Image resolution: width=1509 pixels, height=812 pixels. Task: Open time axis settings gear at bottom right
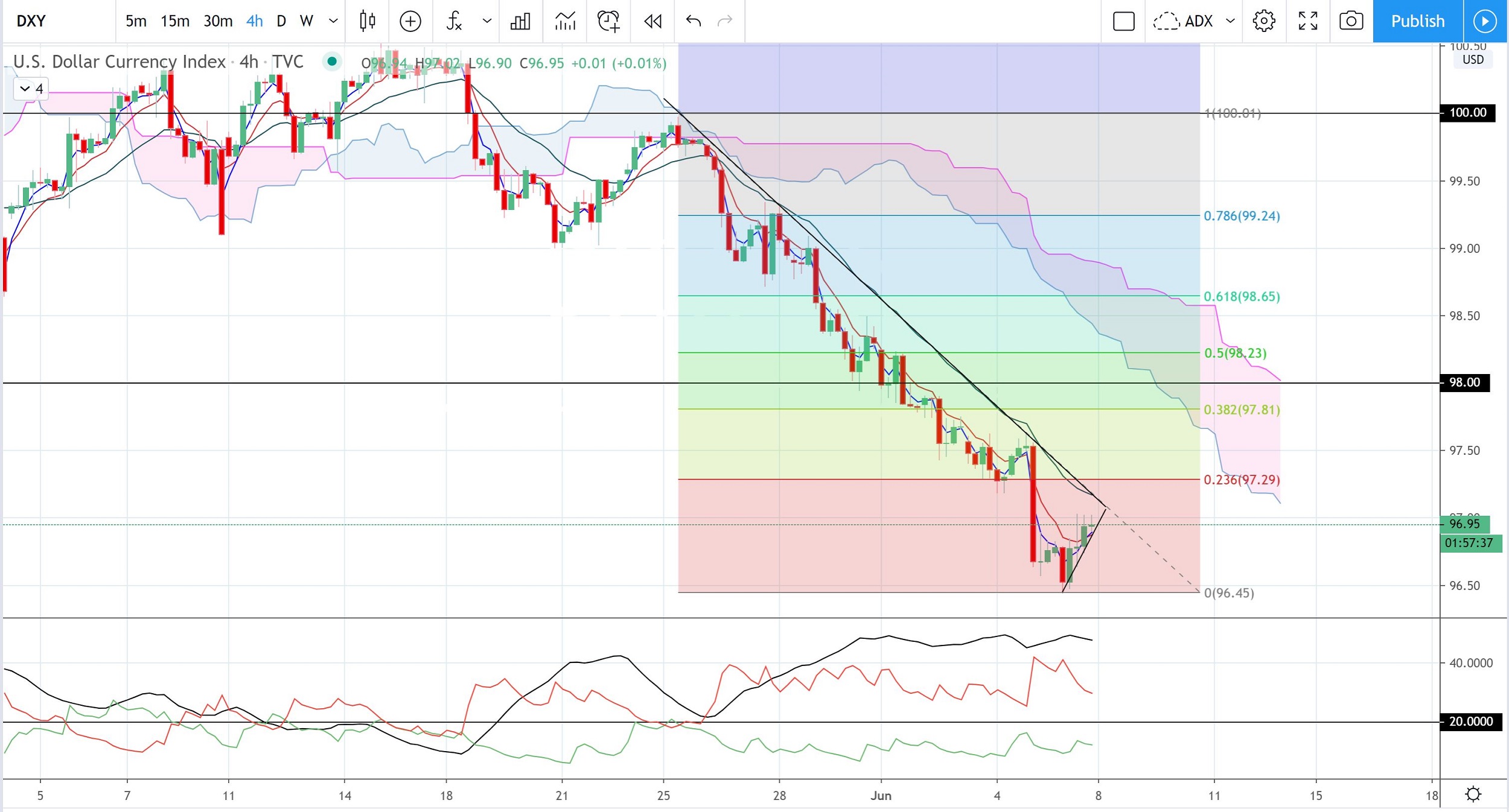point(1473,794)
